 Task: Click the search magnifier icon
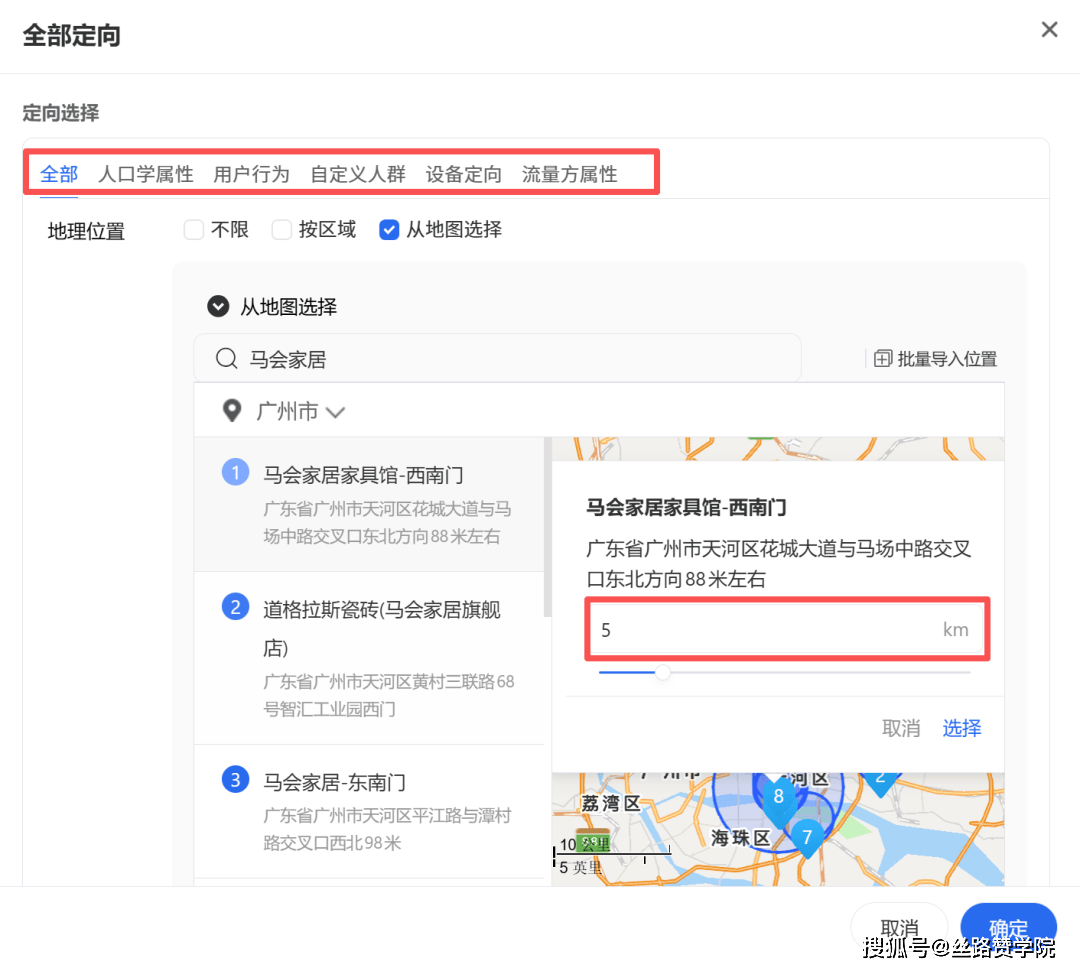coord(227,359)
